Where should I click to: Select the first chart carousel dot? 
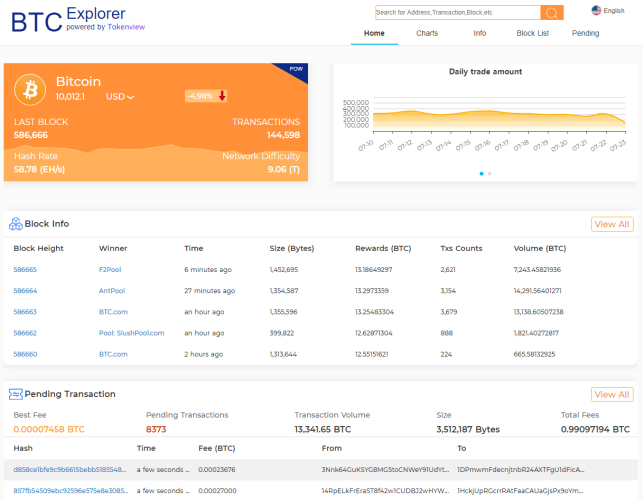click(481, 174)
